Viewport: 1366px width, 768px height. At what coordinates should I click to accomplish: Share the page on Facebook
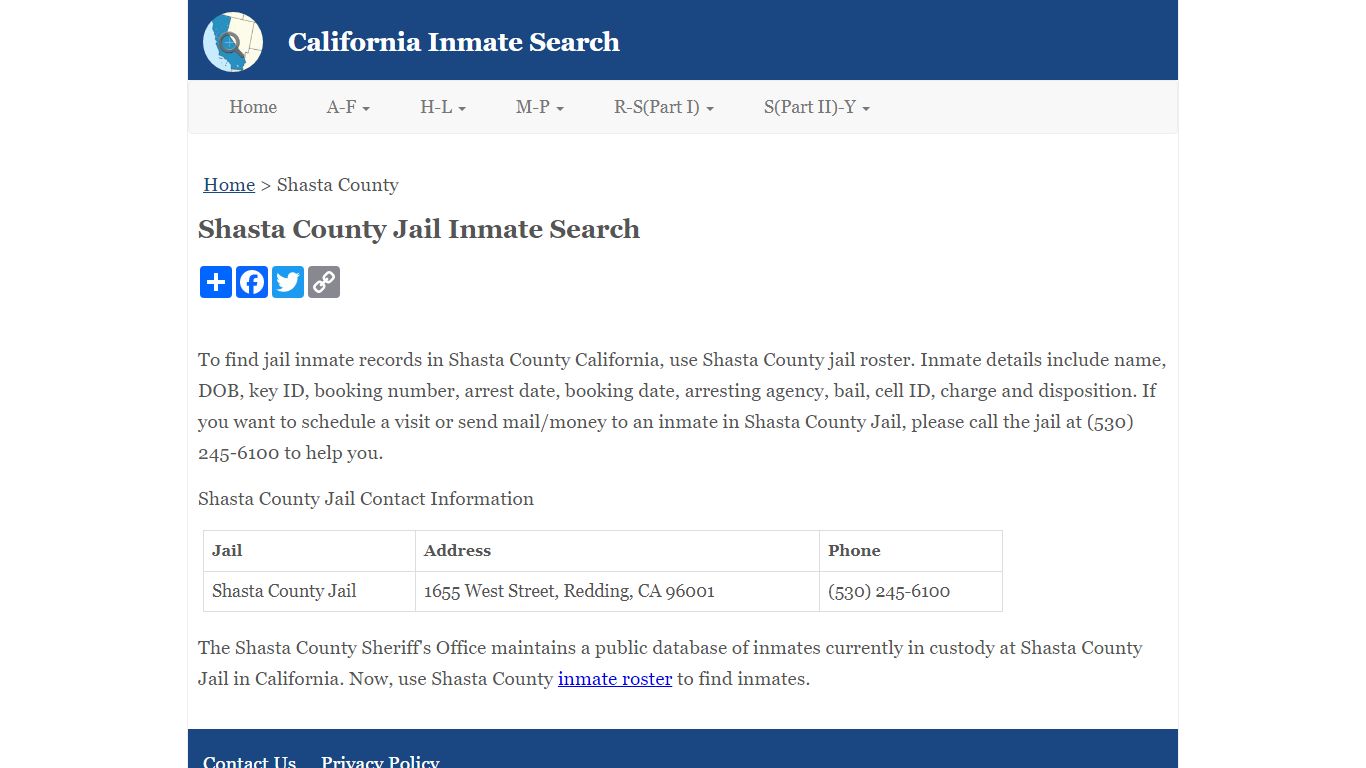pos(252,282)
